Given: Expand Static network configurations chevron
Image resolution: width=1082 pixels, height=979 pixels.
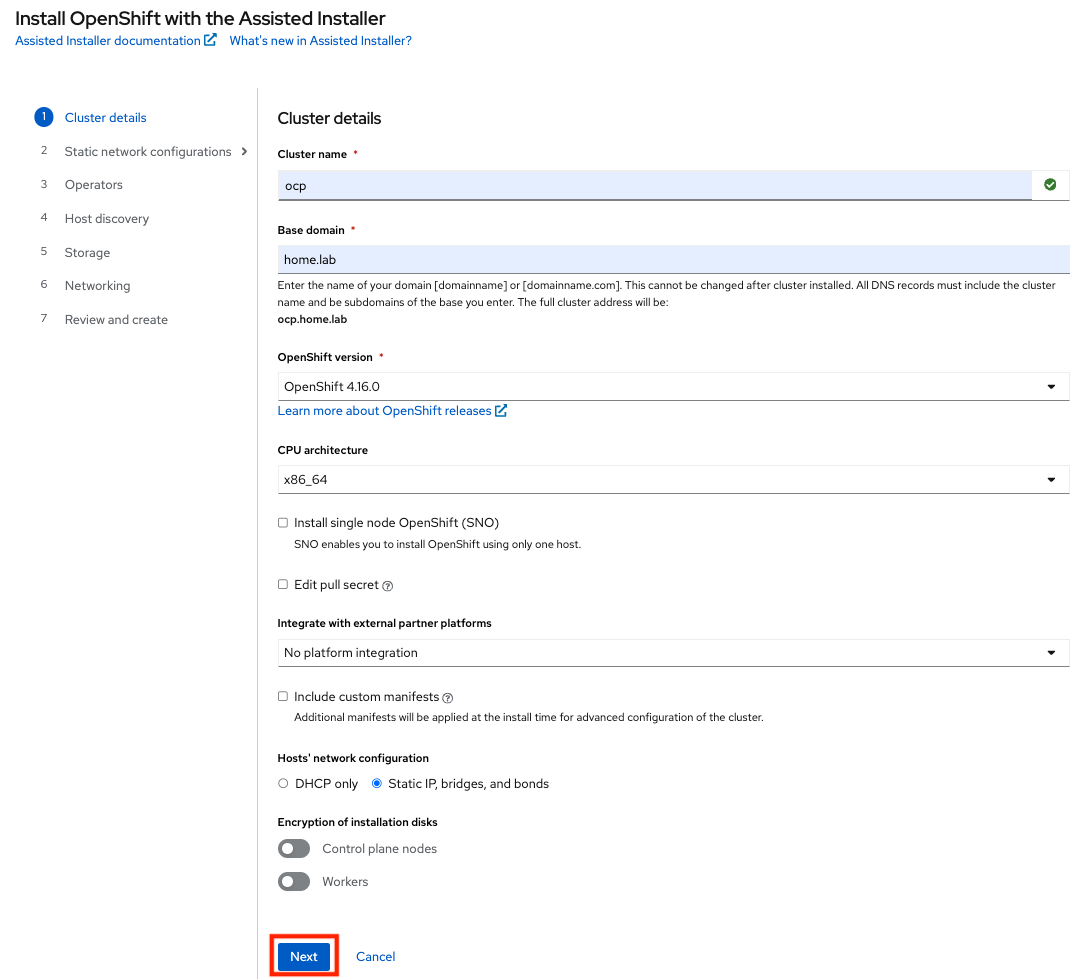Looking at the screenshot, I should [x=244, y=151].
